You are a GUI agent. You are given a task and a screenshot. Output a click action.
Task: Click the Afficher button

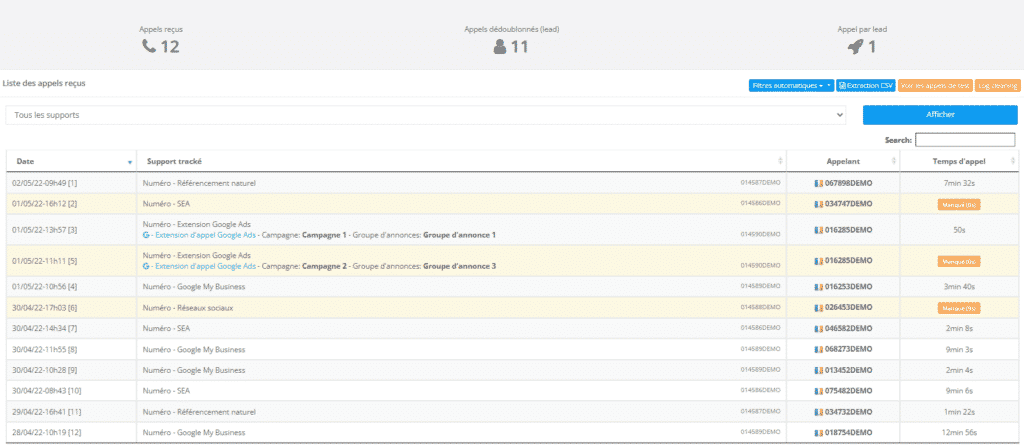click(940, 115)
